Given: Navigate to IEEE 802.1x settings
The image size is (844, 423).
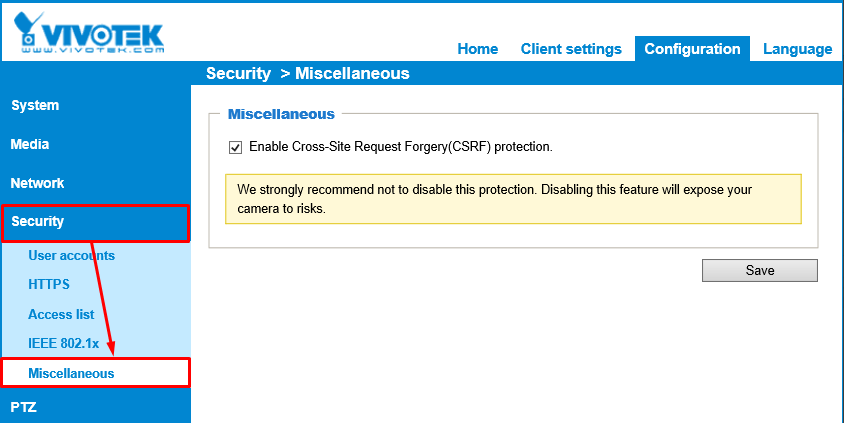Looking at the screenshot, I should (64, 343).
